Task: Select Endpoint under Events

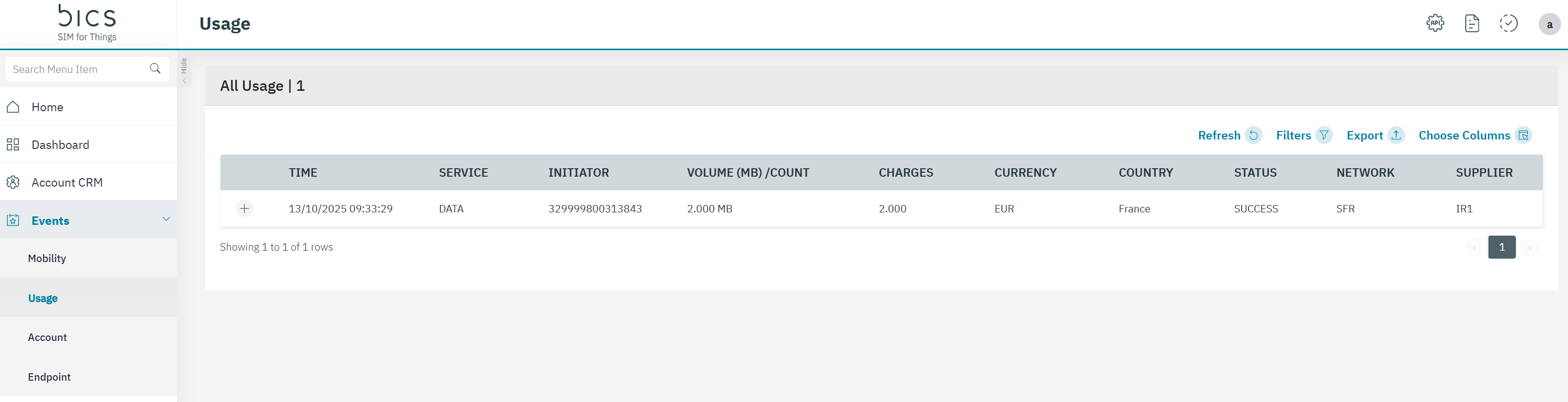Action: pyautogui.click(x=49, y=377)
